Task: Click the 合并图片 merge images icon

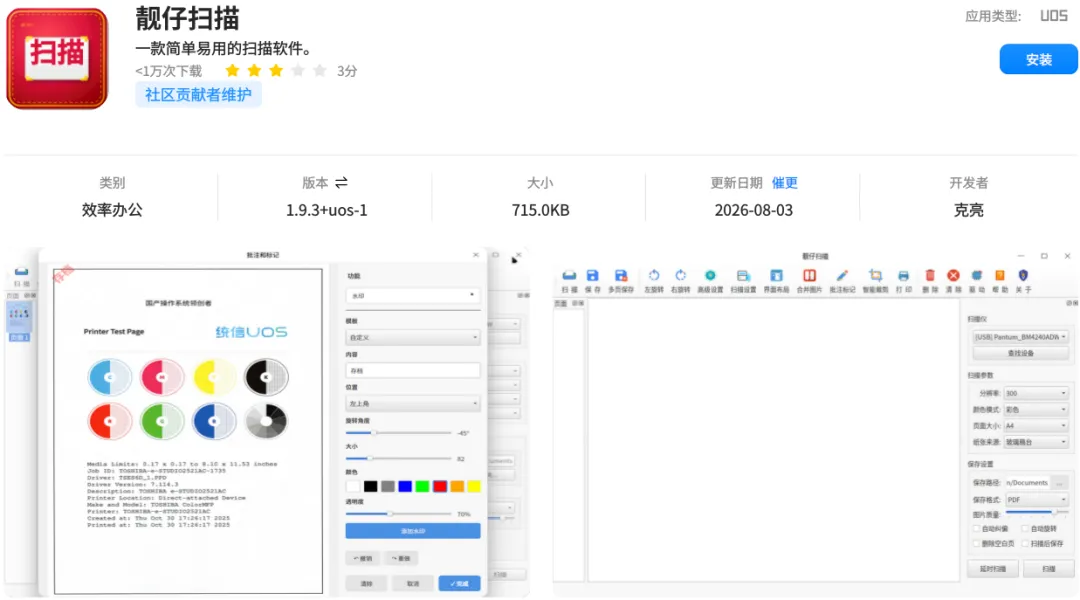Action: point(809,276)
